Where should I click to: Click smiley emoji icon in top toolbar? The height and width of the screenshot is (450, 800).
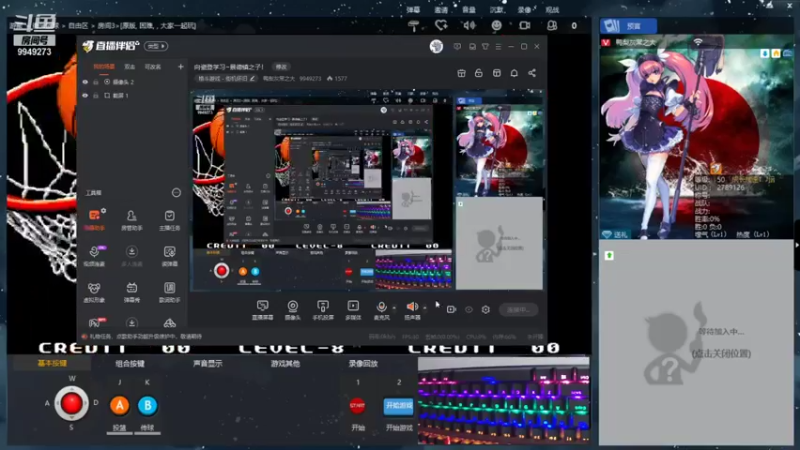(x=496, y=25)
